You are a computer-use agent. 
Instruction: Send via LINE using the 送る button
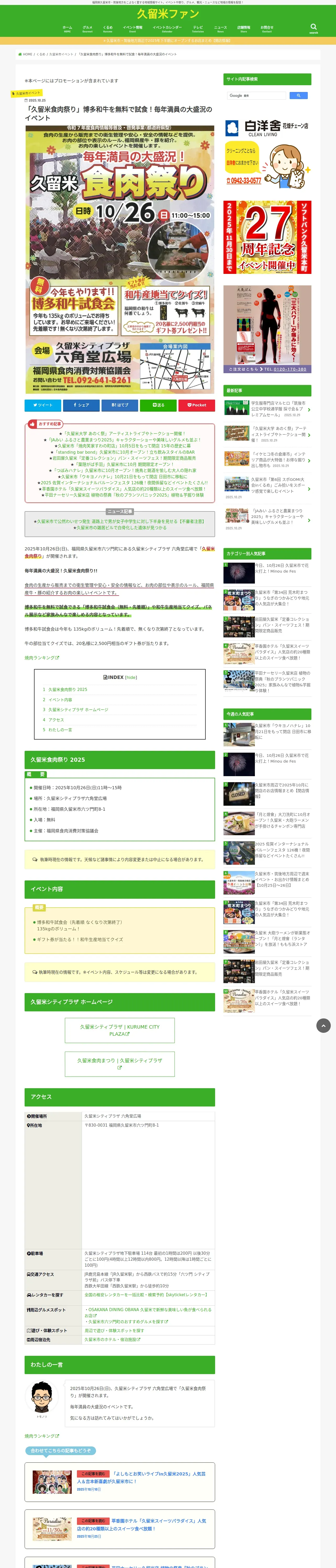coord(158,405)
